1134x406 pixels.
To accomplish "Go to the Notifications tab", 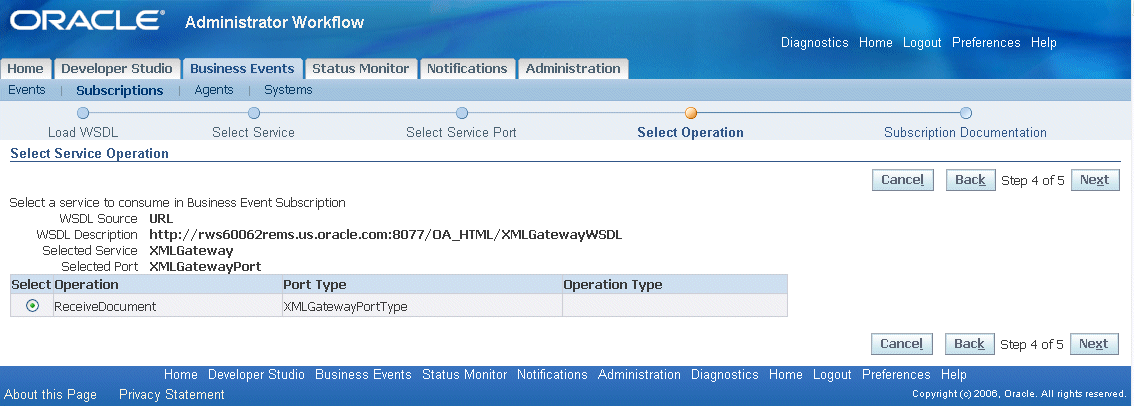I will coord(467,69).
